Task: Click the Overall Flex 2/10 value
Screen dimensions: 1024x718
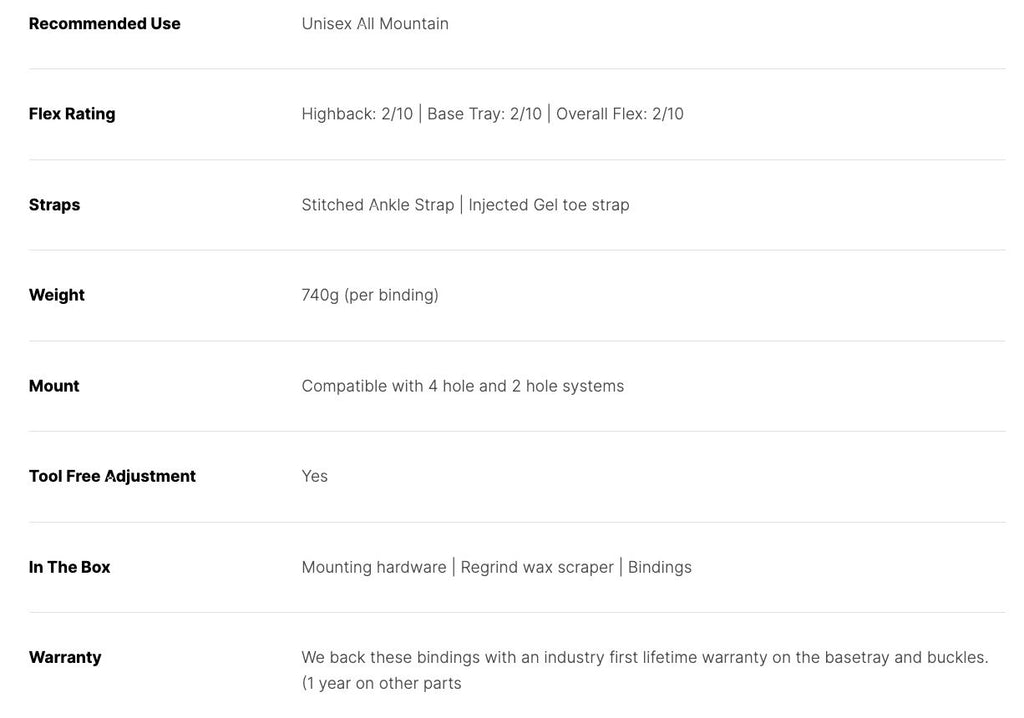Action: [x=620, y=114]
